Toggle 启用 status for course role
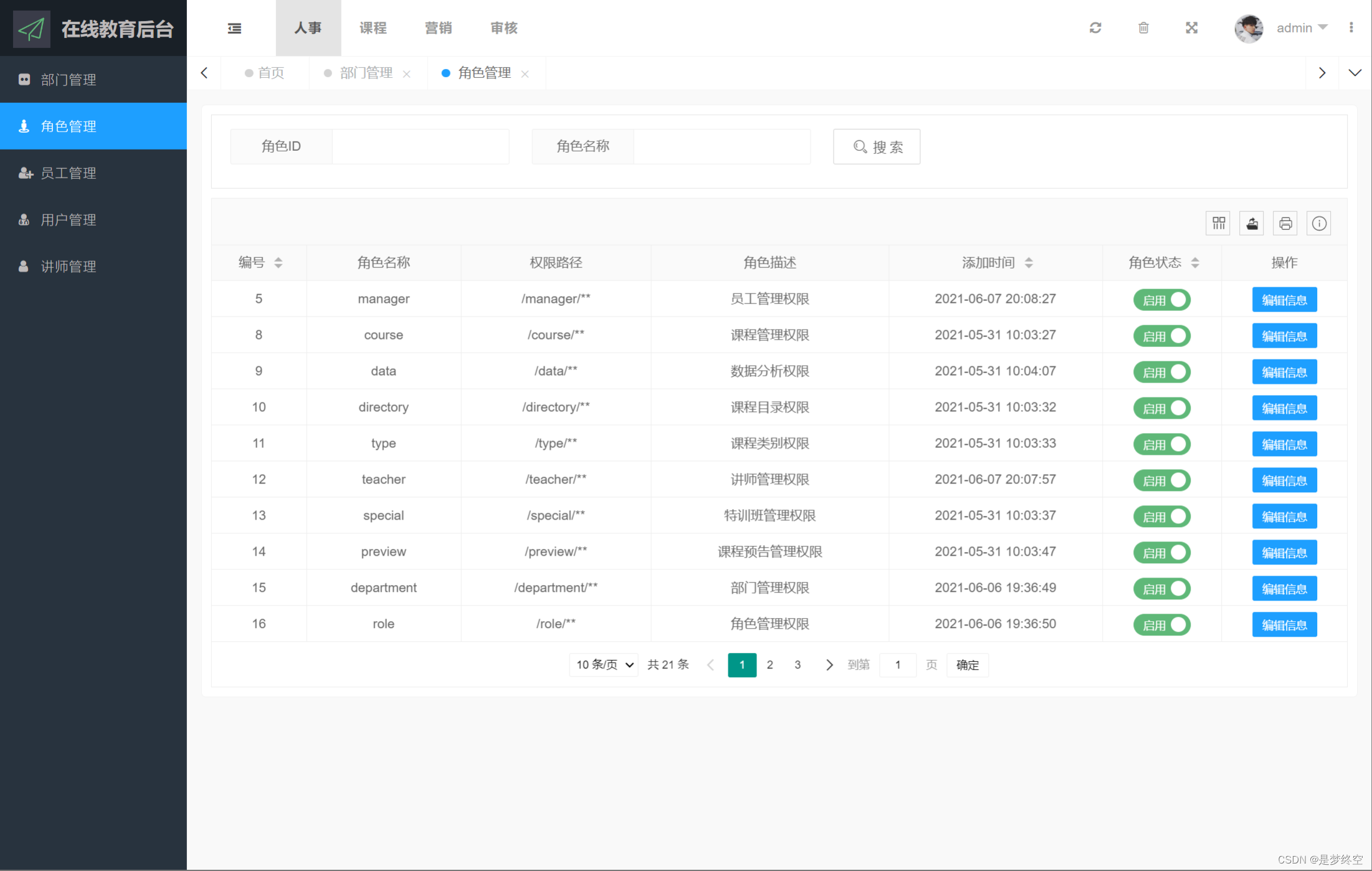 point(1162,335)
